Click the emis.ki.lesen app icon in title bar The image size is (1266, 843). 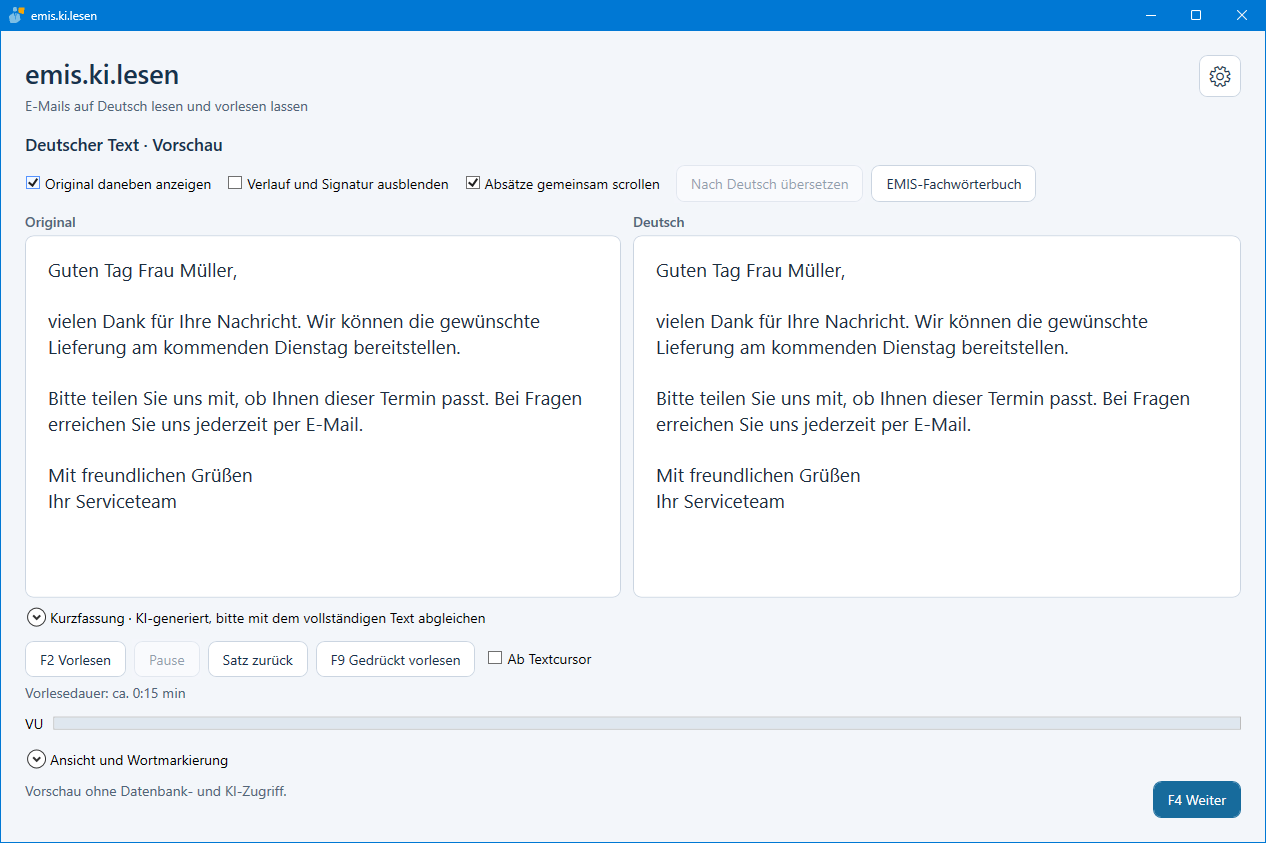[x=16, y=16]
